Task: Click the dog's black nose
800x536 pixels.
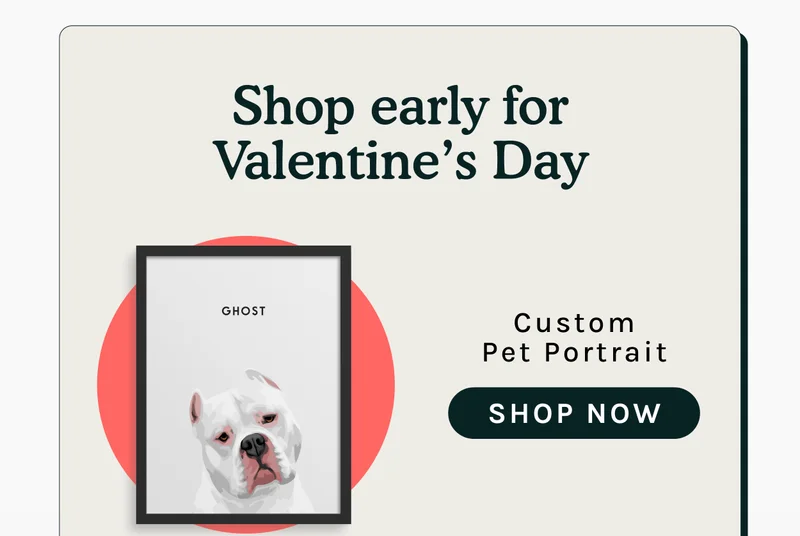Action: coord(254,444)
